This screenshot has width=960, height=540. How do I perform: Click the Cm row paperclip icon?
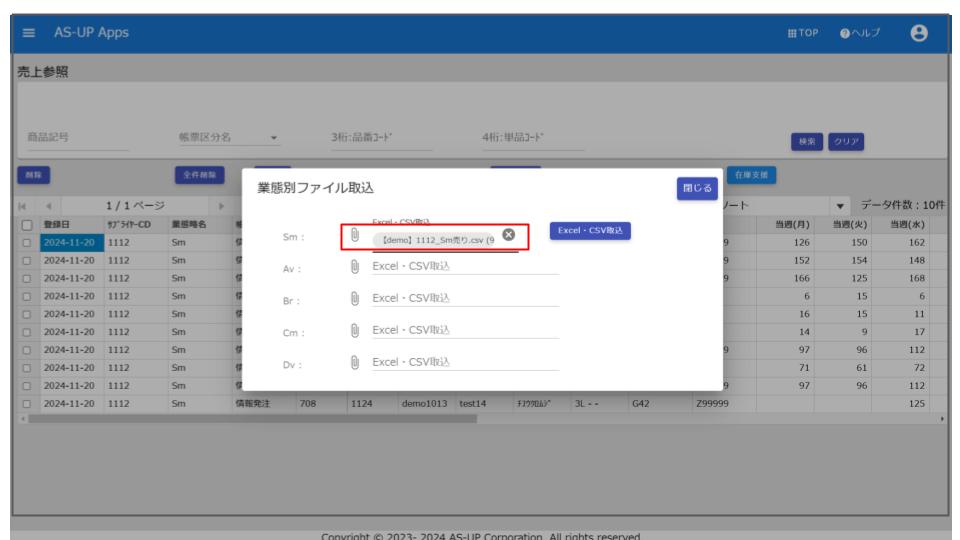[354, 330]
